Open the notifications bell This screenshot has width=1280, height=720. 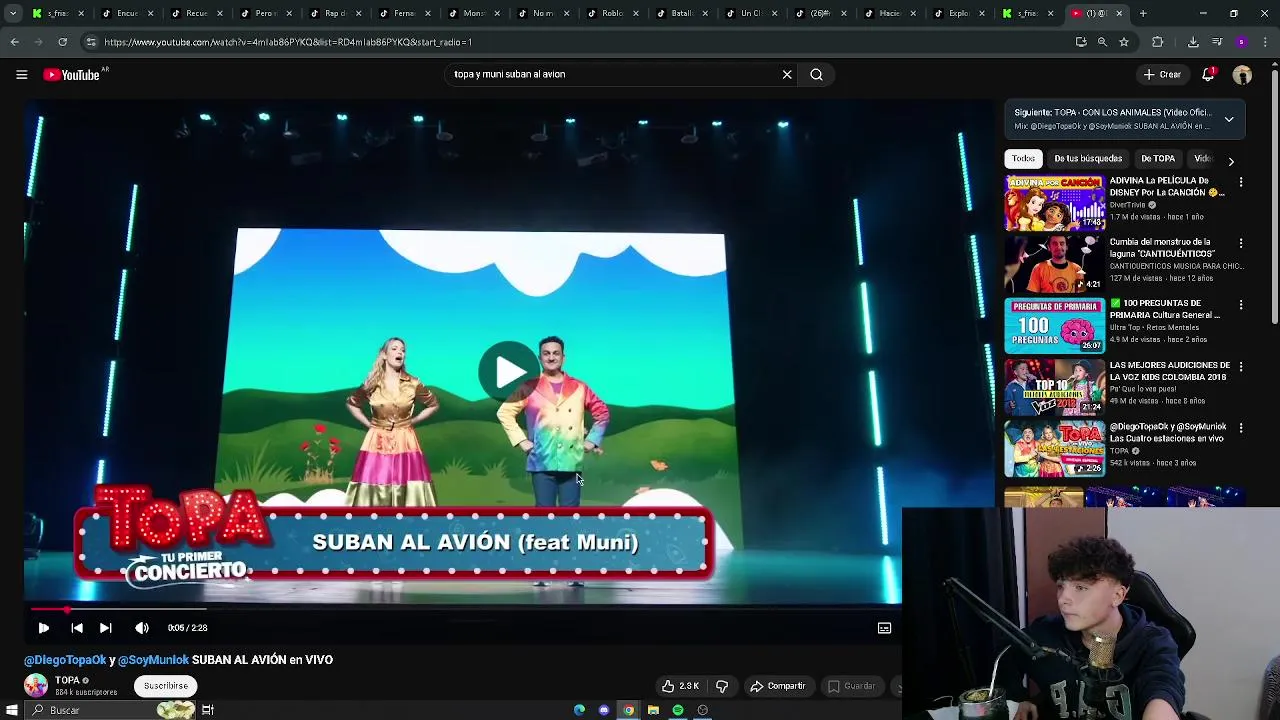click(1208, 75)
